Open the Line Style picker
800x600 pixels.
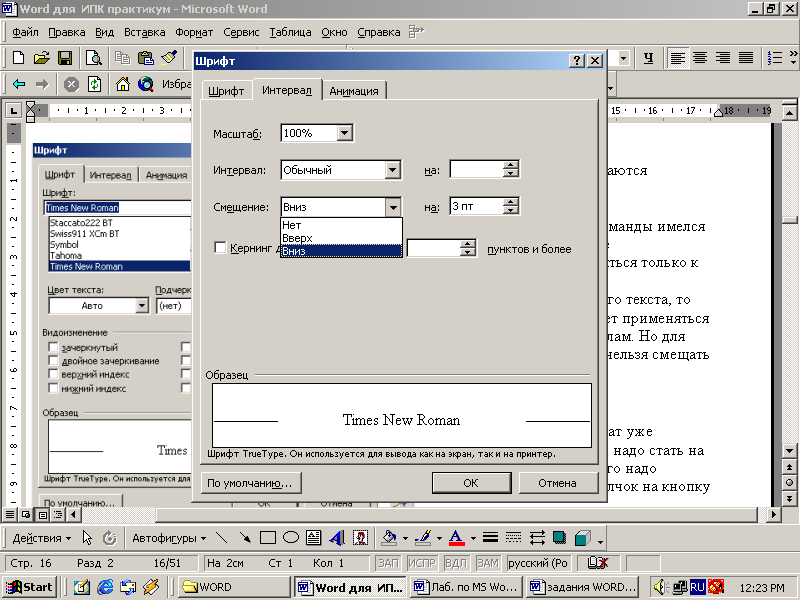pos(490,538)
